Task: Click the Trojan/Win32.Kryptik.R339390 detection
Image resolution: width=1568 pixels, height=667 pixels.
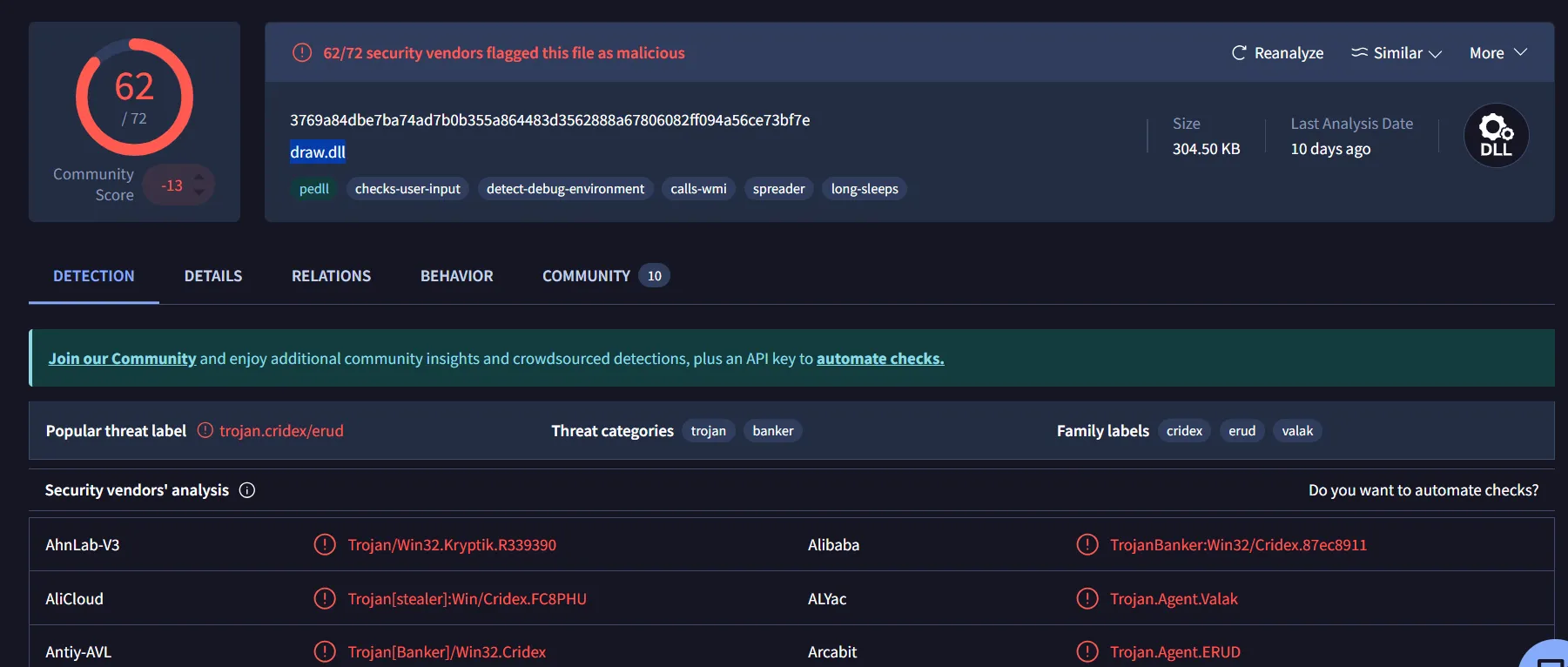Action: tap(452, 545)
